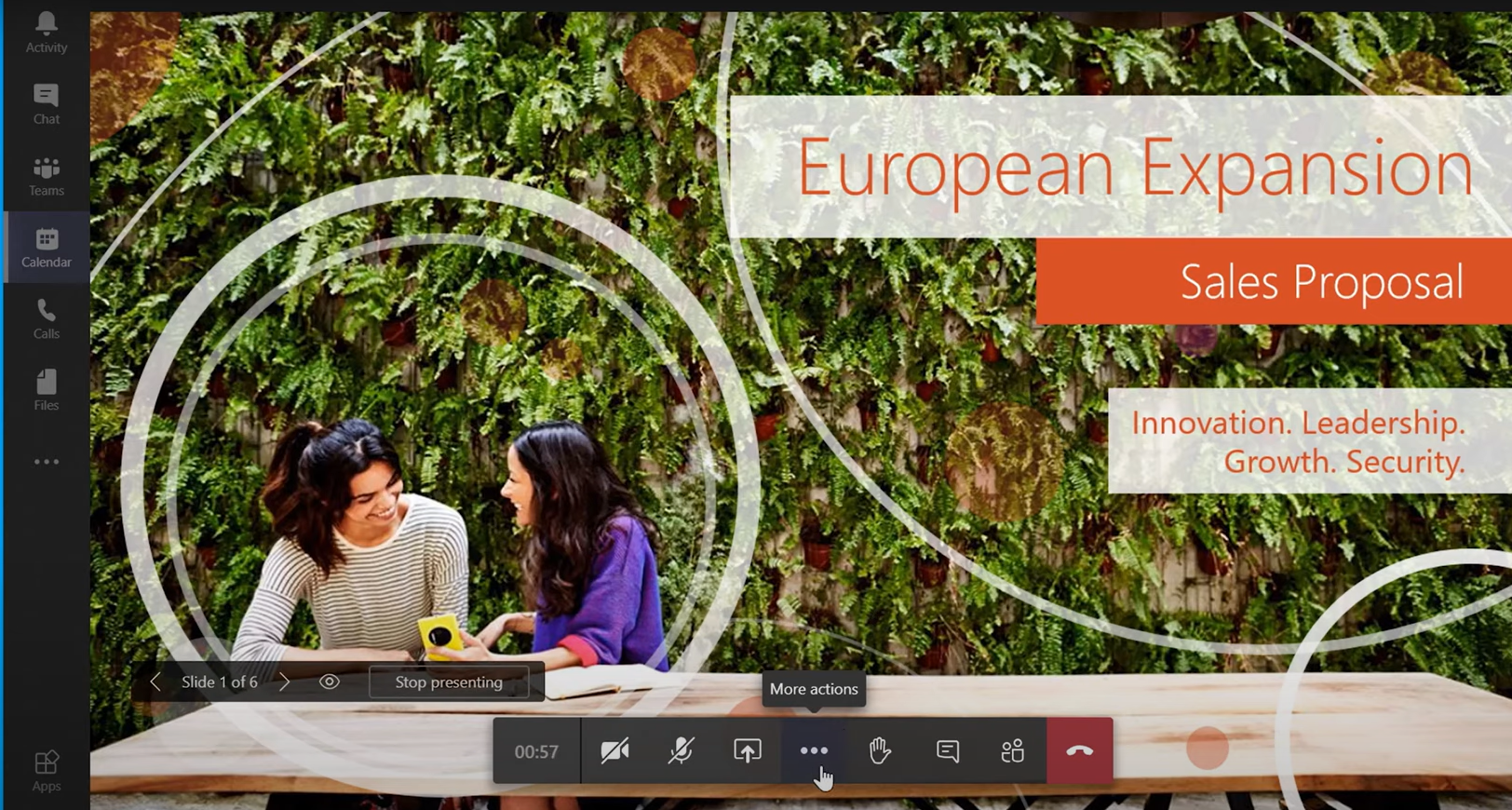Open the Chat section
Viewport: 1512px width, 810px height.
tap(46, 103)
